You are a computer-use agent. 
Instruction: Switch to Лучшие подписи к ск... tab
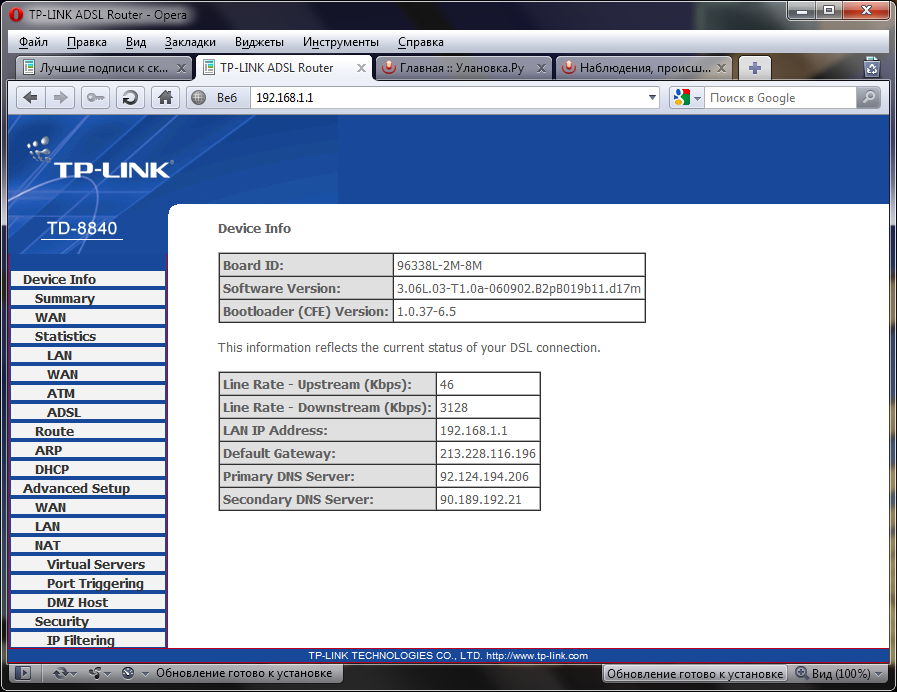tap(104, 68)
